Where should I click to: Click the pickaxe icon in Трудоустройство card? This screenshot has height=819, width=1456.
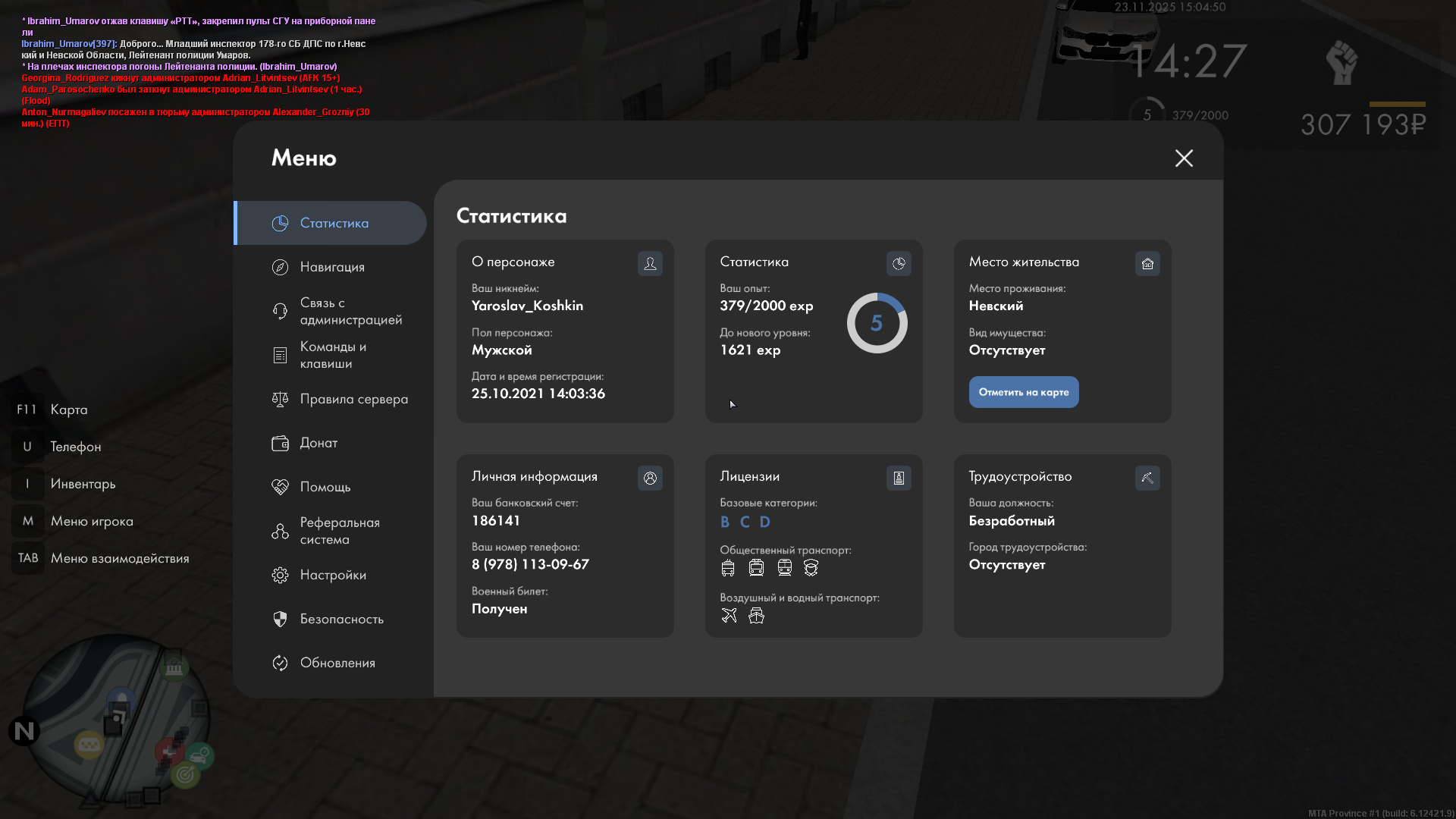[x=1147, y=478]
